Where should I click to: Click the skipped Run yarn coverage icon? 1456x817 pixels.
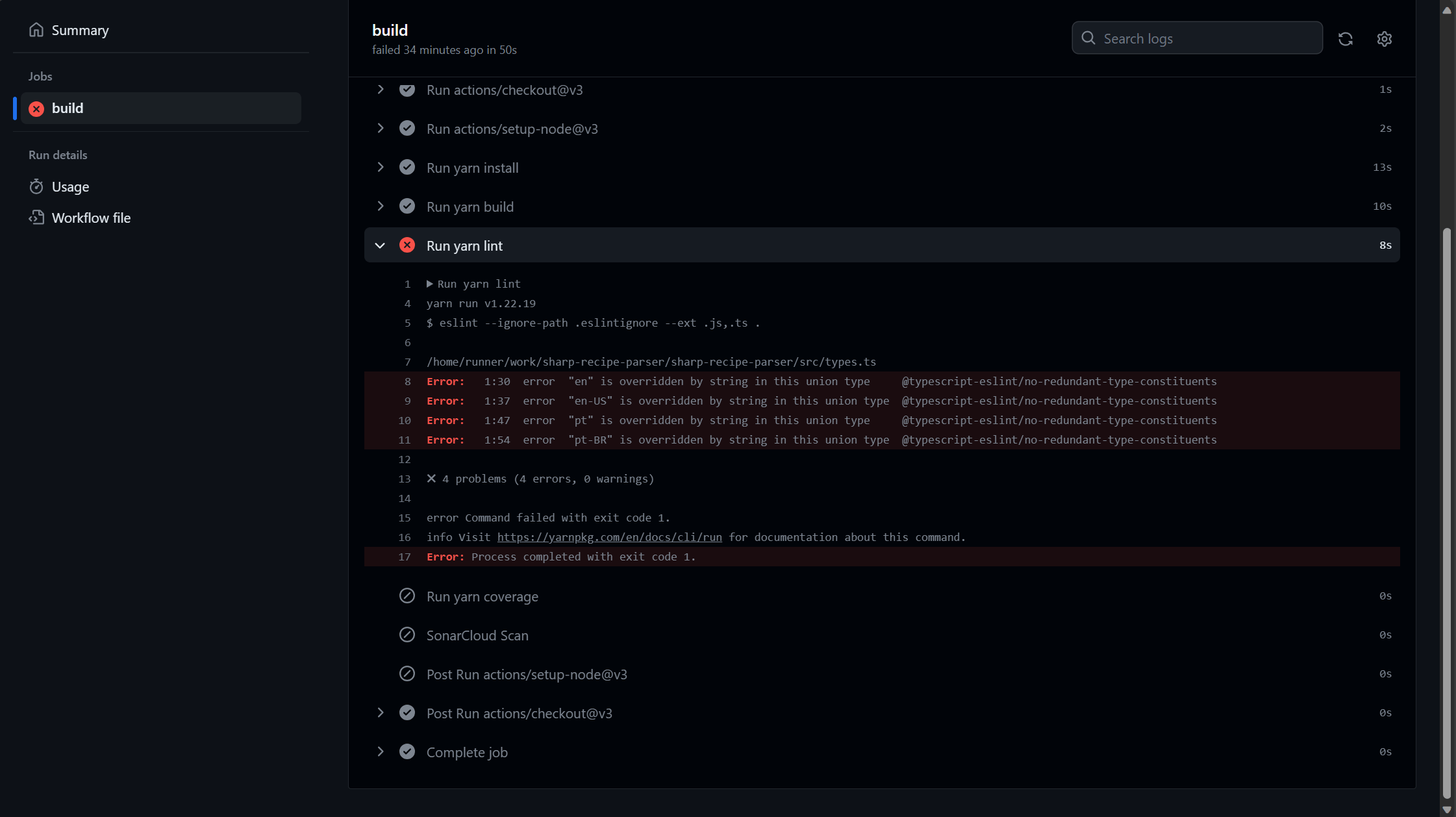click(x=406, y=596)
